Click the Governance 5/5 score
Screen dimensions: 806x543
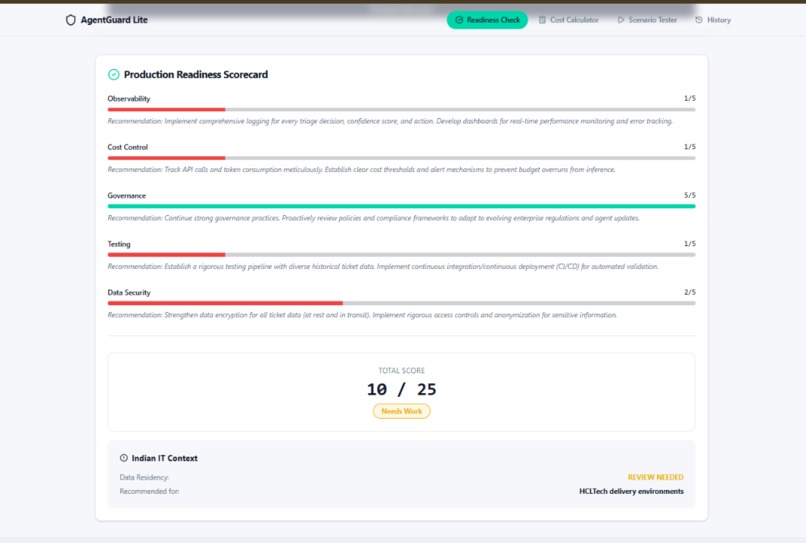pyautogui.click(x=689, y=195)
